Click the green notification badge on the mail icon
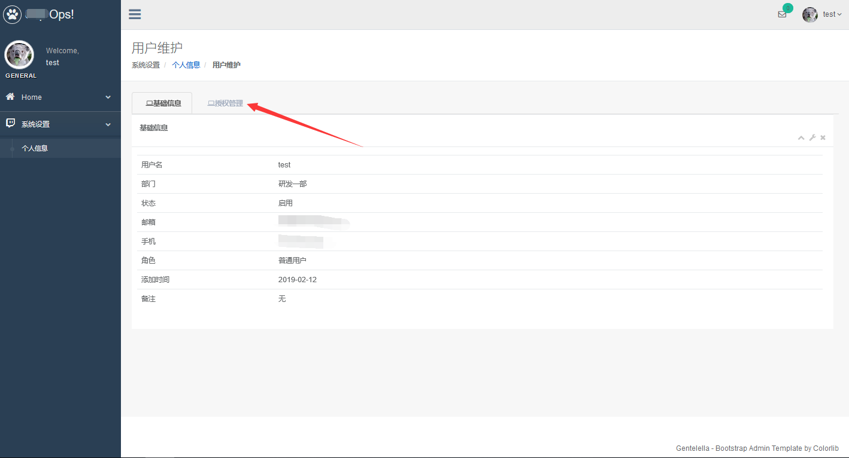This screenshot has height=458, width=849. pyautogui.click(x=788, y=8)
